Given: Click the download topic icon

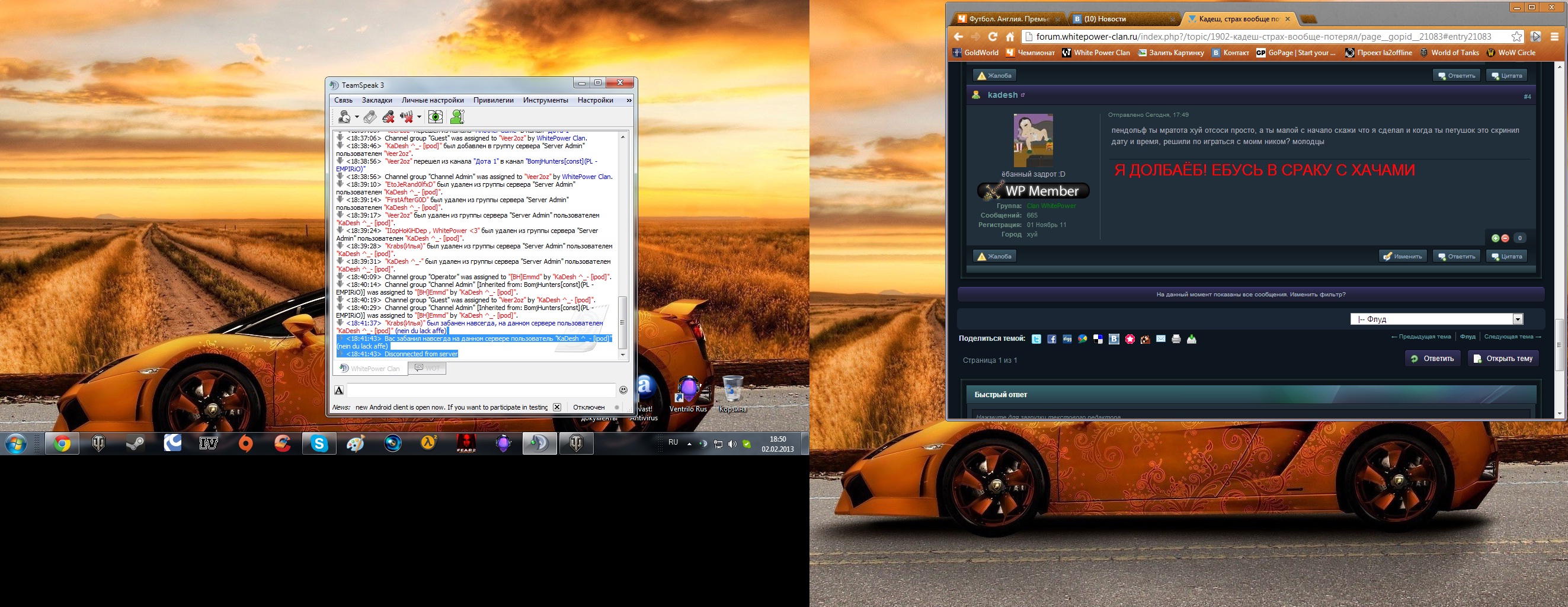Looking at the screenshot, I should (1192, 339).
